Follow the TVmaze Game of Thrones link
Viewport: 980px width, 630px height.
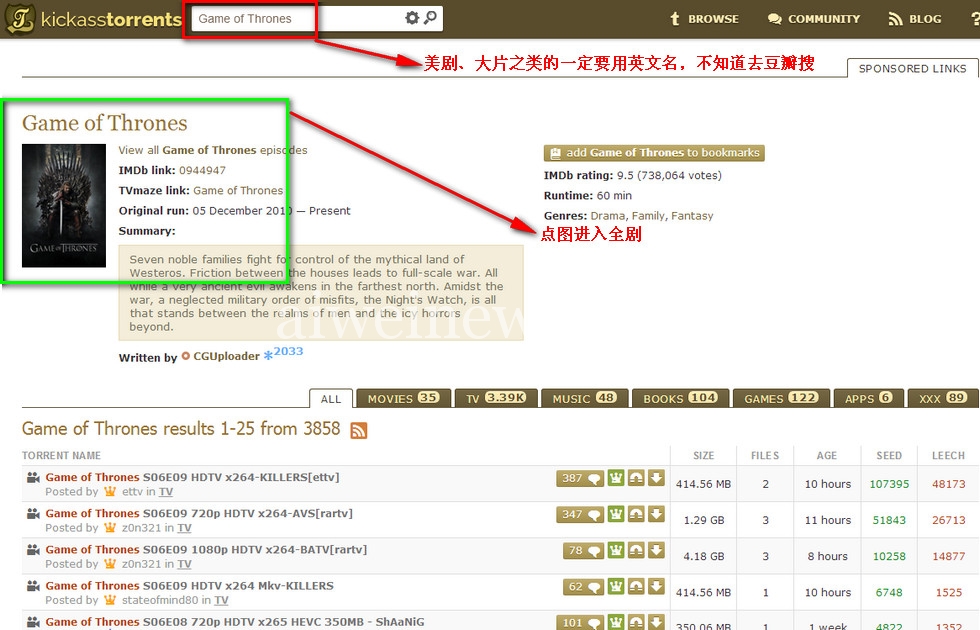[238, 191]
